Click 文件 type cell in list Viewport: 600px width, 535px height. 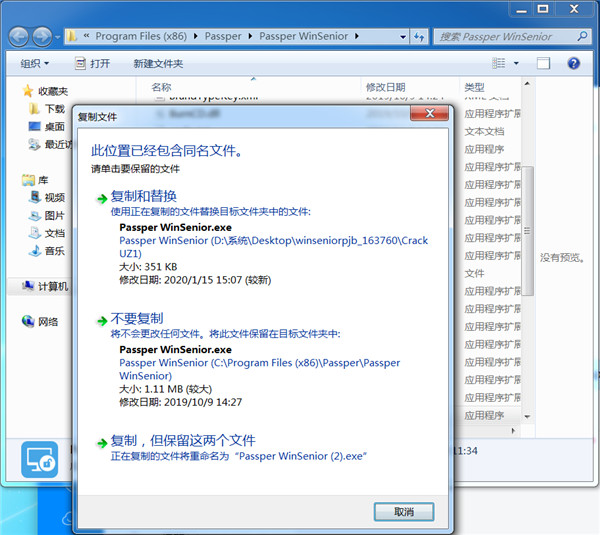(474, 273)
